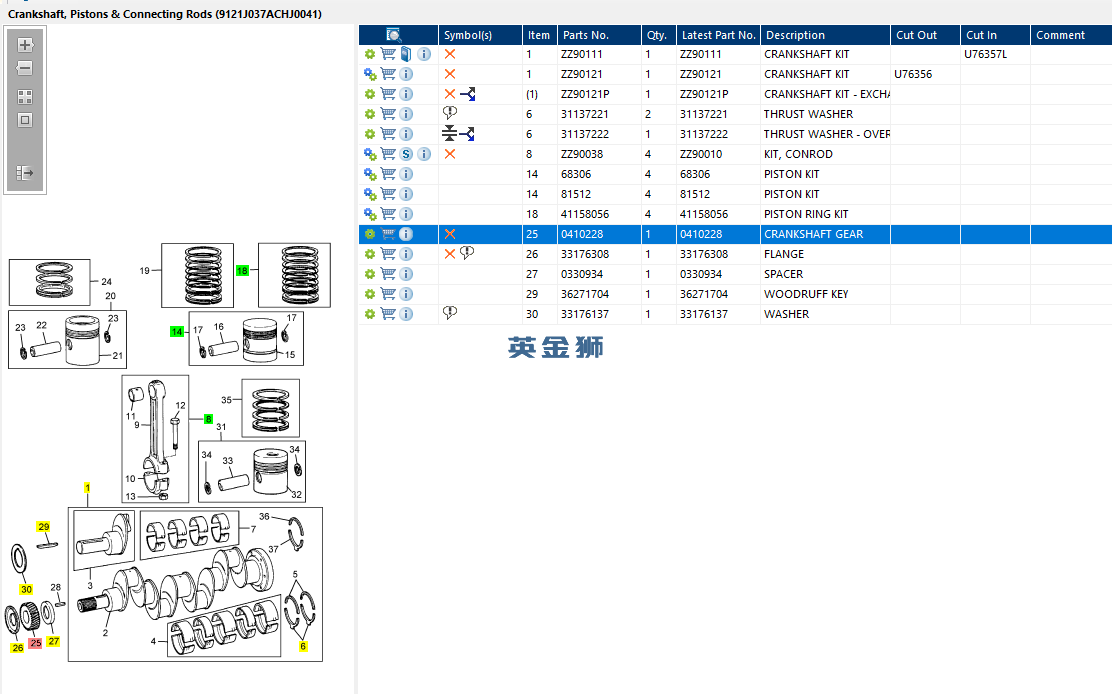Screen dimensions: 1112x694
Task: Zoom out of the parts diagram
Action: coord(25,69)
